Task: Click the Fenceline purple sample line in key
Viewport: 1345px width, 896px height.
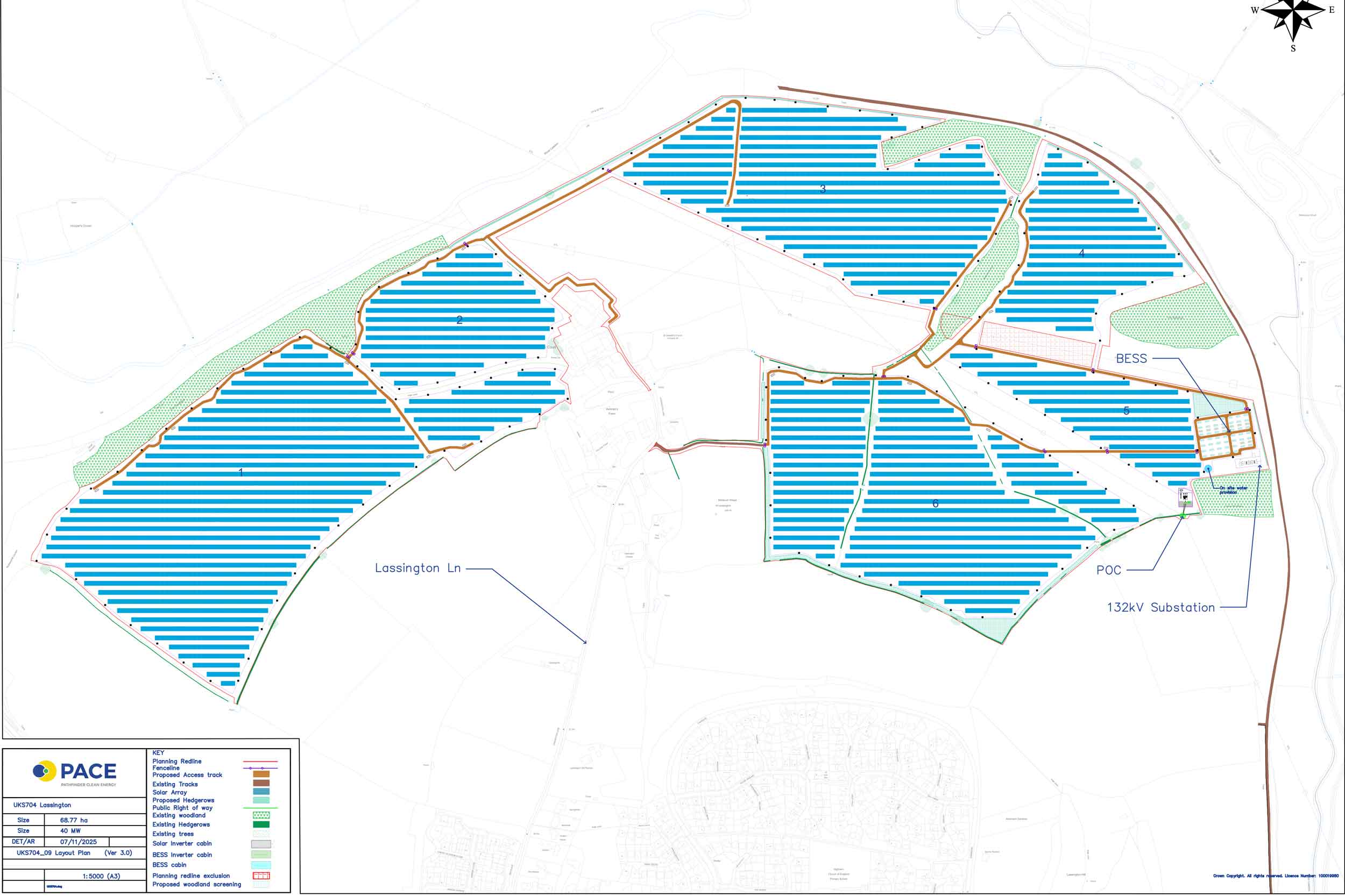Action: click(x=260, y=768)
